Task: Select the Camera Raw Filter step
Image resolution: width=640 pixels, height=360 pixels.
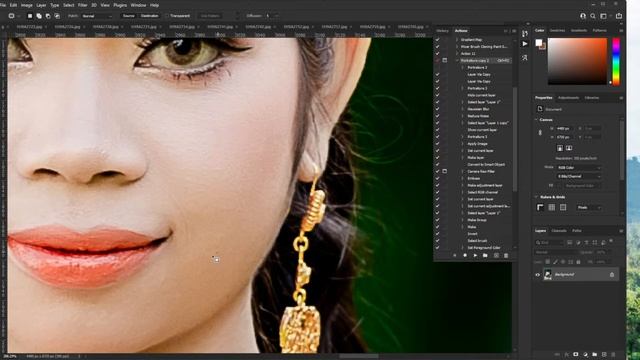Action: [481, 171]
